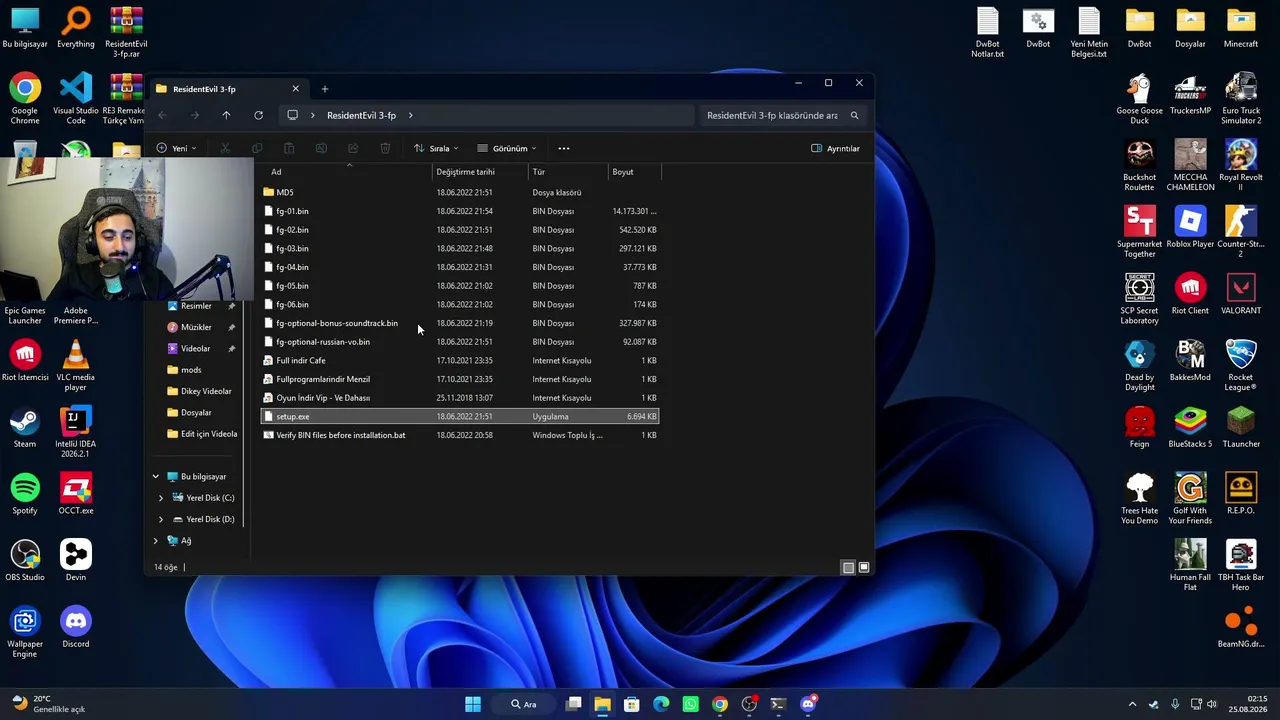Toggle the Ayrıntılar details pane

835,149
